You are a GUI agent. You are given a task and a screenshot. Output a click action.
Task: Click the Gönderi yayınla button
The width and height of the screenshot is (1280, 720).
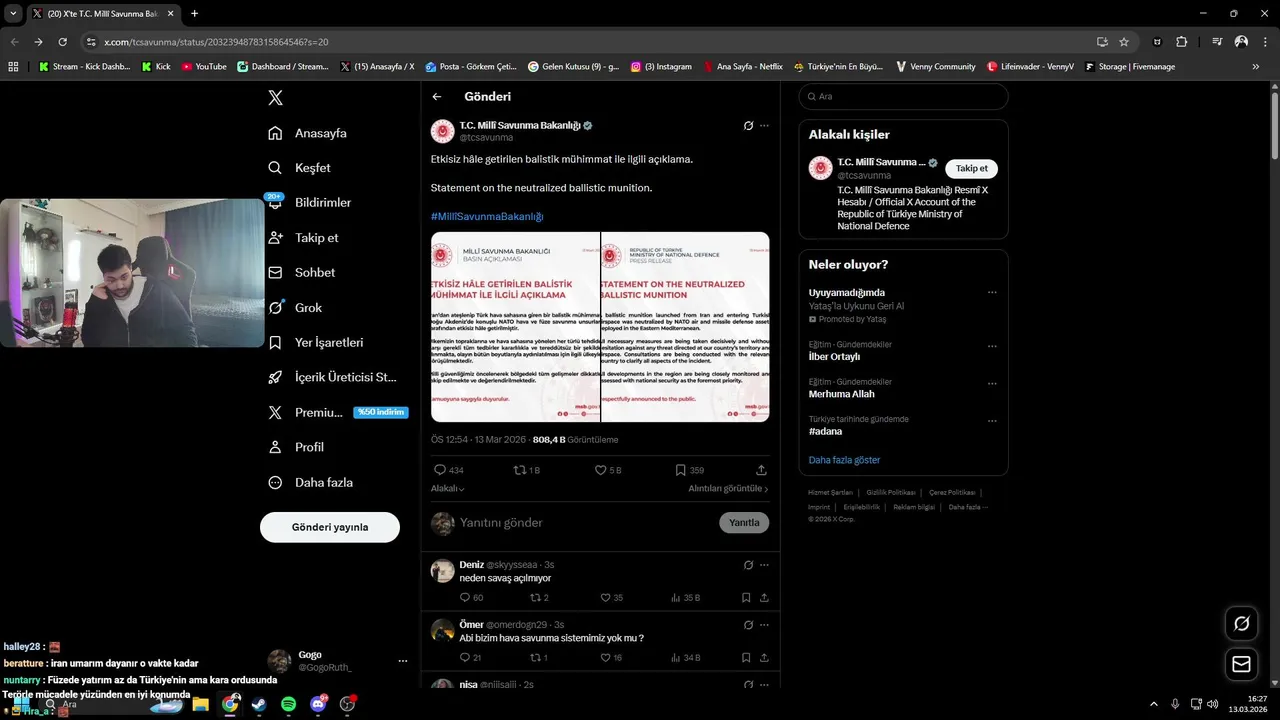(x=330, y=527)
